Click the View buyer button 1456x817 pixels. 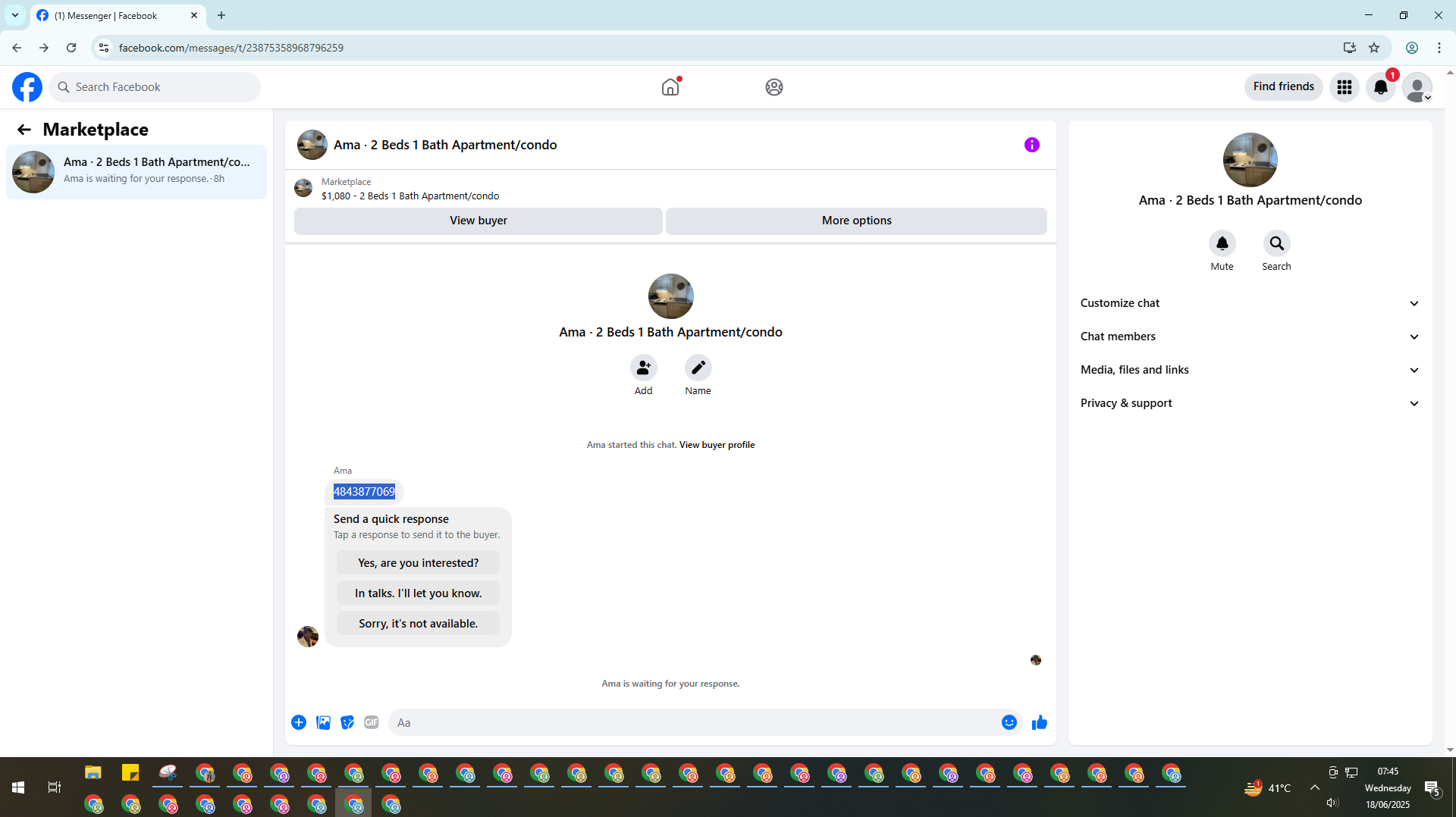click(479, 221)
